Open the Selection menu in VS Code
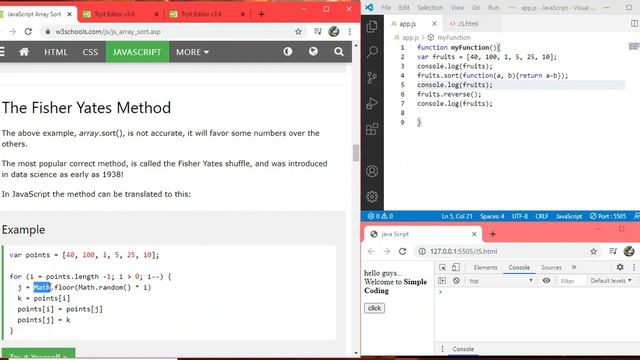640x360 pixels. pos(430,7)
